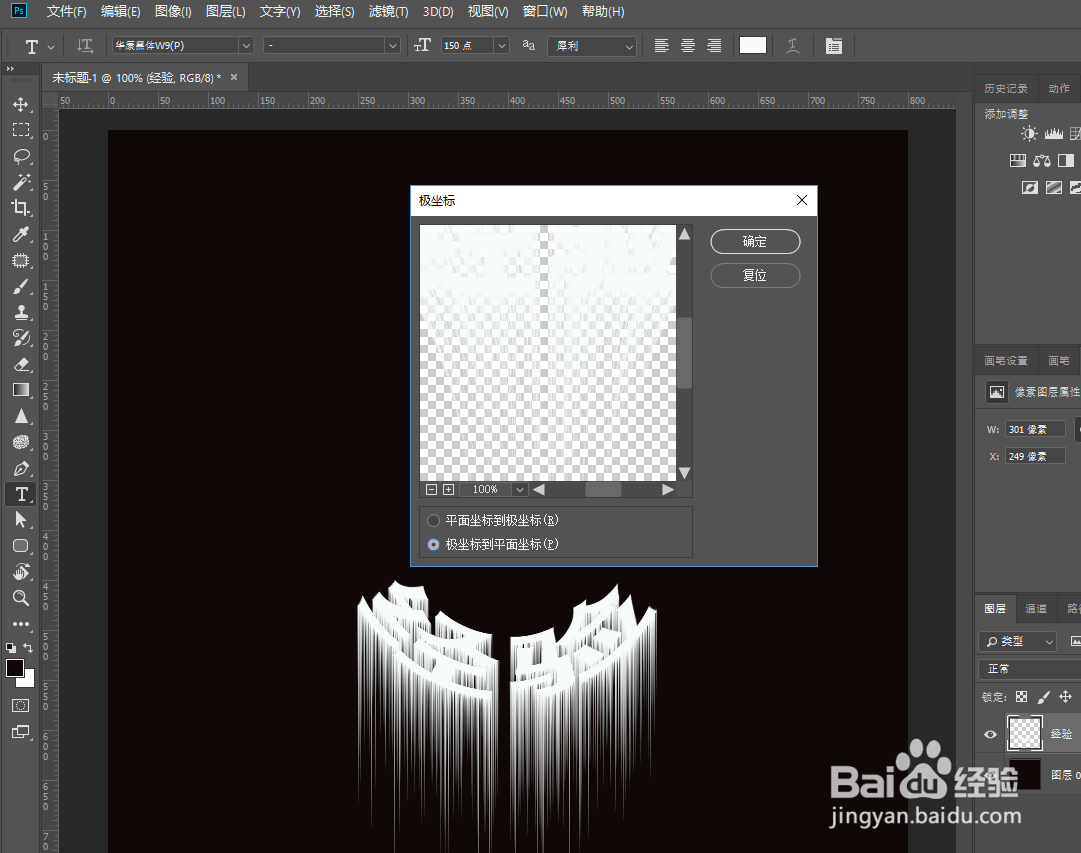Select the Lasso tool
Viewport: 1081px width, 853px height.
21,157
